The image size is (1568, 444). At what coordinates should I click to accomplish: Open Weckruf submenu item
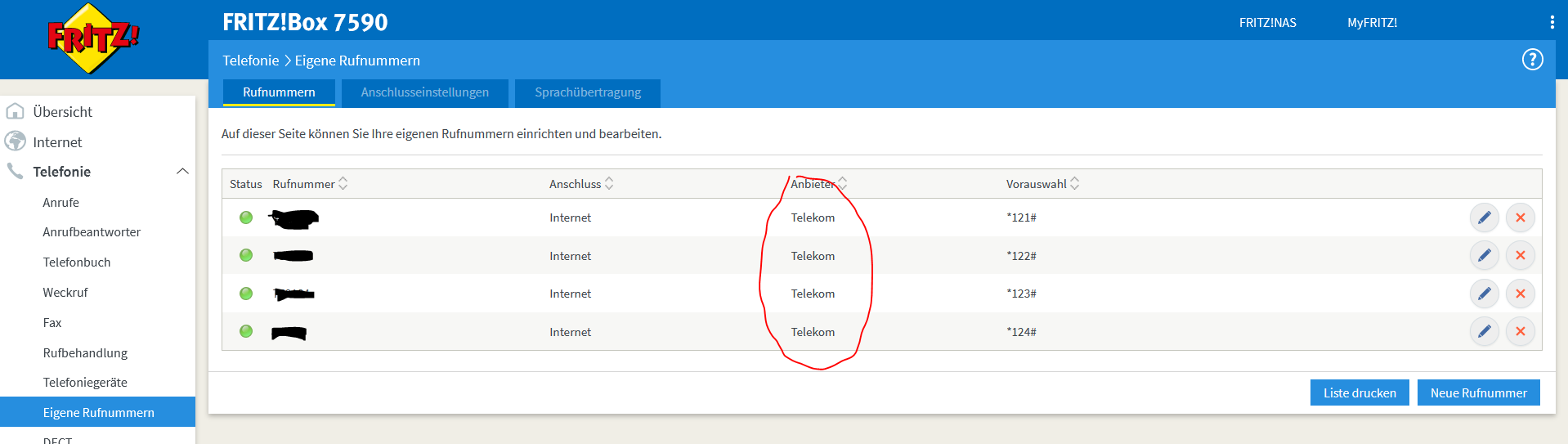click(65, 293)
